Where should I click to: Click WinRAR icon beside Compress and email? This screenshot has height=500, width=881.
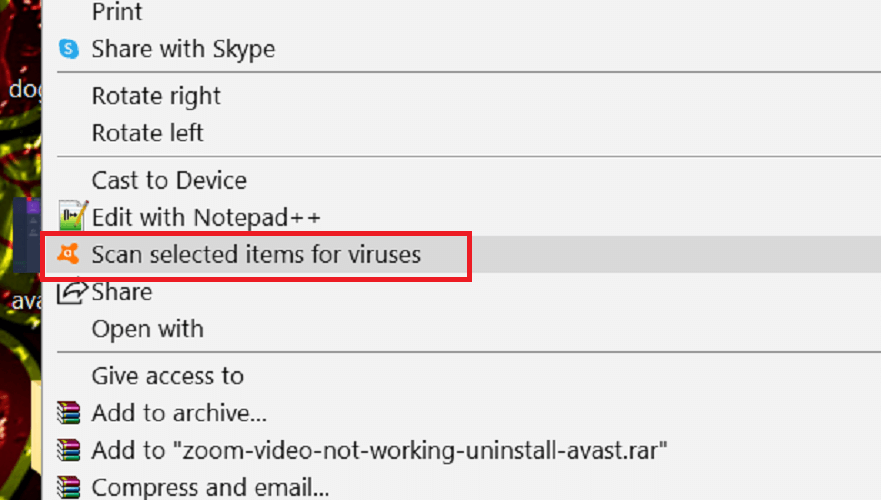(x=69, y=487)
